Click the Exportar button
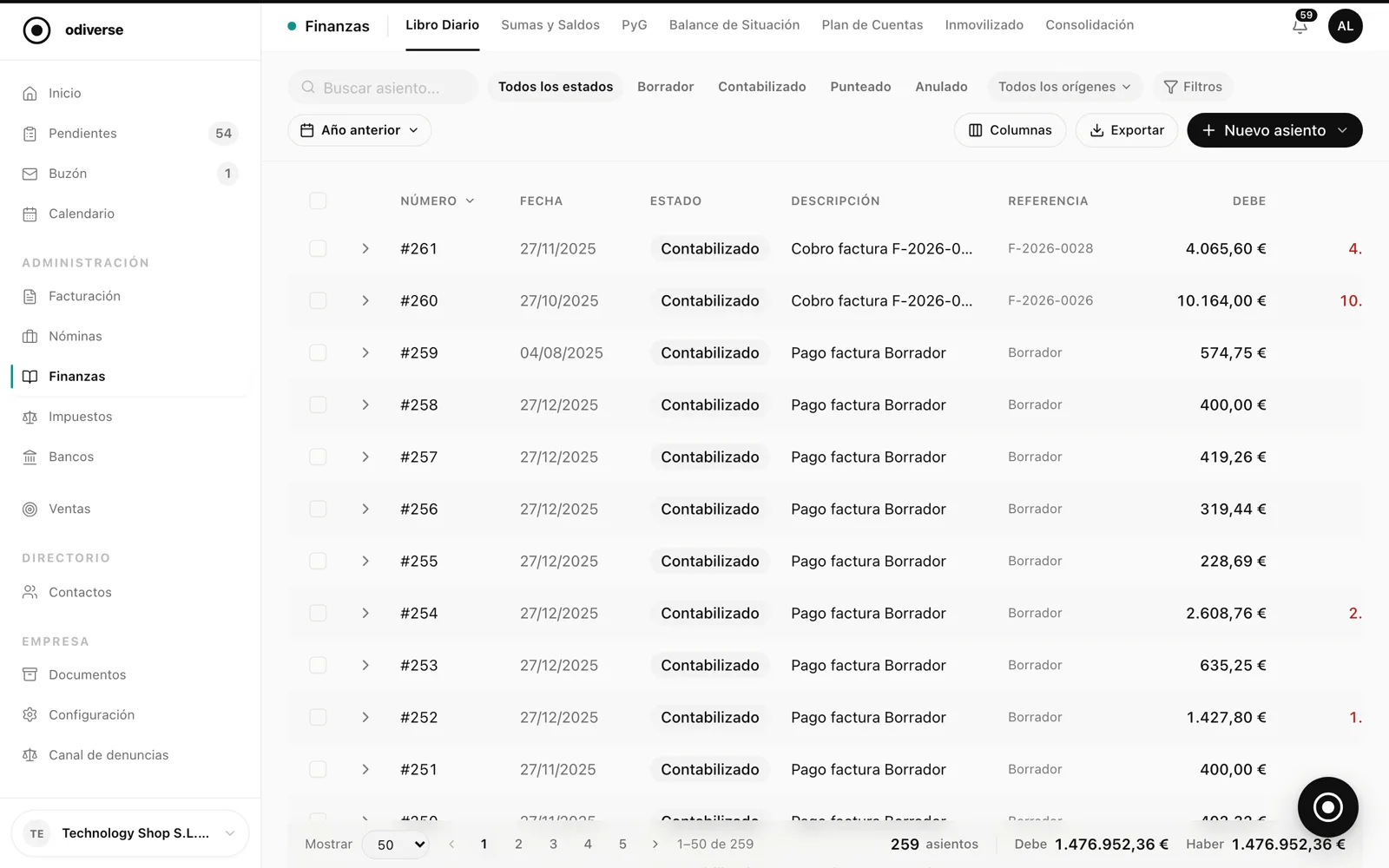Screen dimensions: 1389x868 coord(1127,130)
